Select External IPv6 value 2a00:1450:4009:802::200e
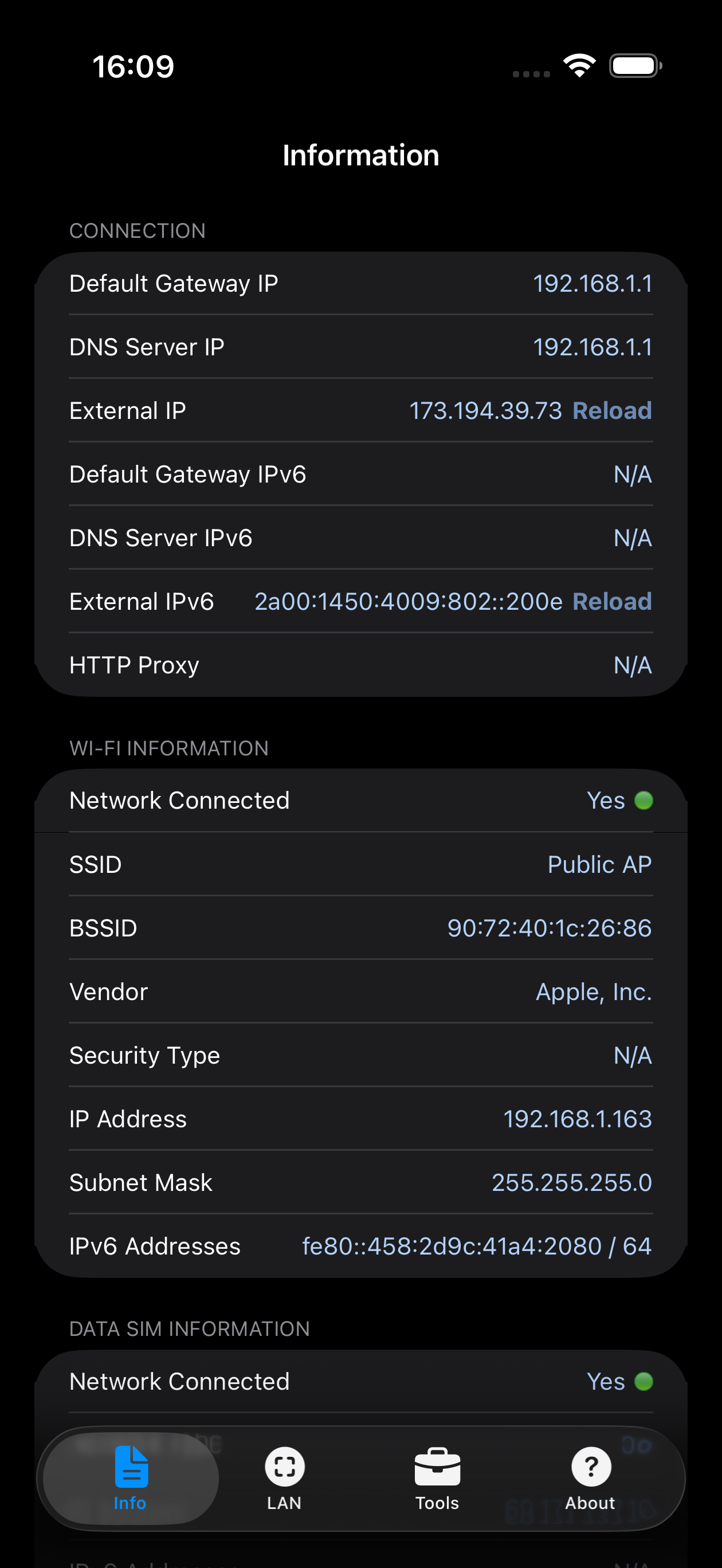Viewport: 722px width, 1568px height. coord(409,601)
